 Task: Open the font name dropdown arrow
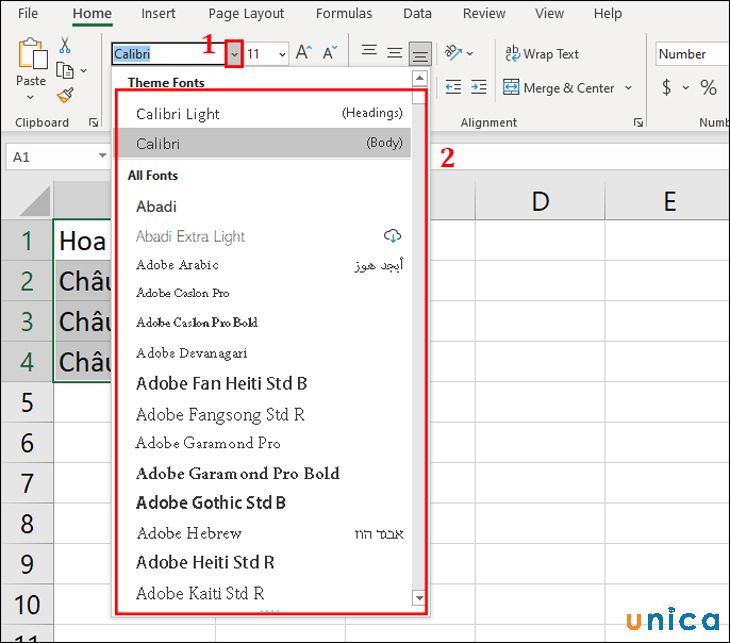point(234,54)
